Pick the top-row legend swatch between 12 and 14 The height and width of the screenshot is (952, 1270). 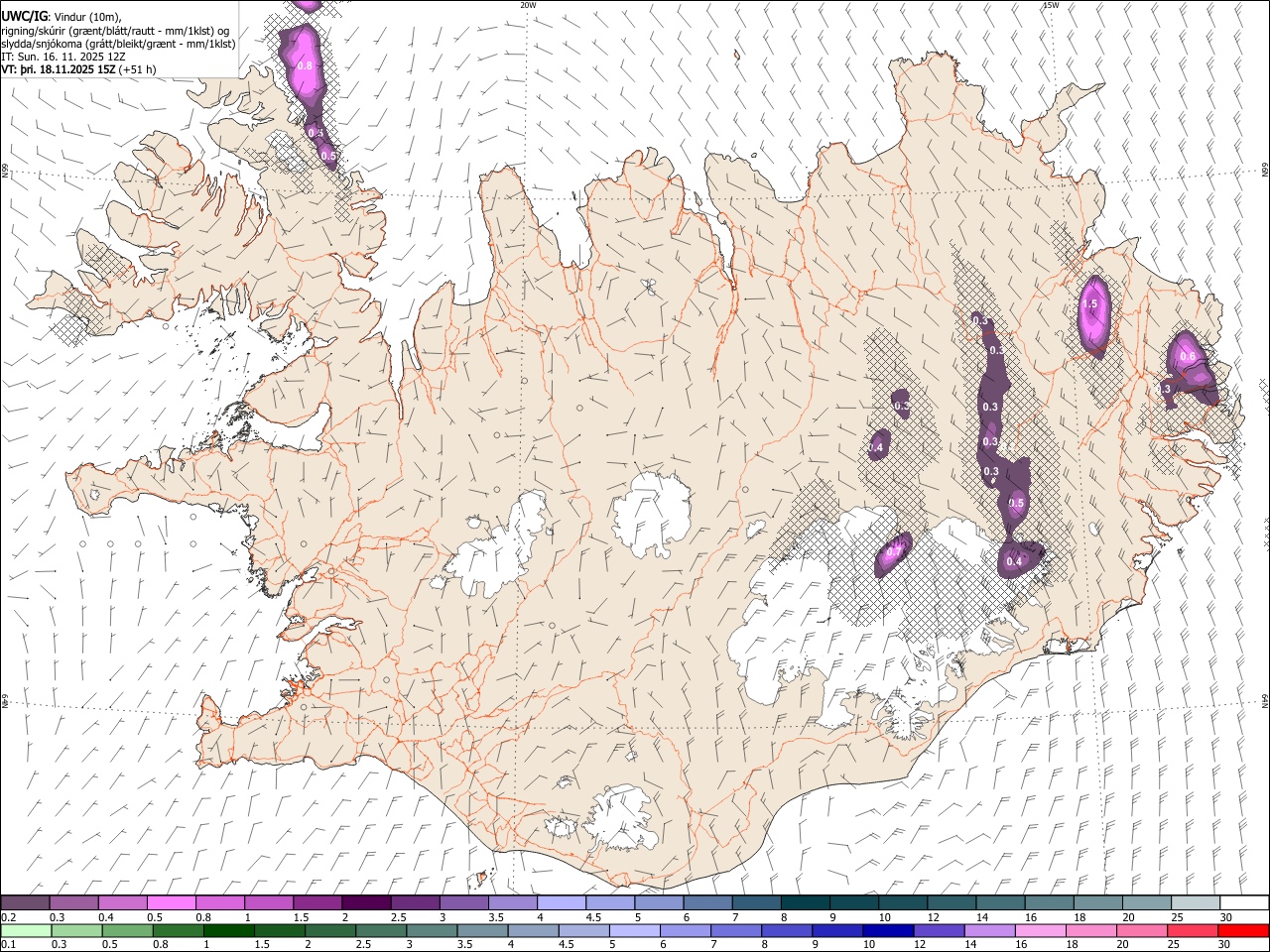(952, 902)
